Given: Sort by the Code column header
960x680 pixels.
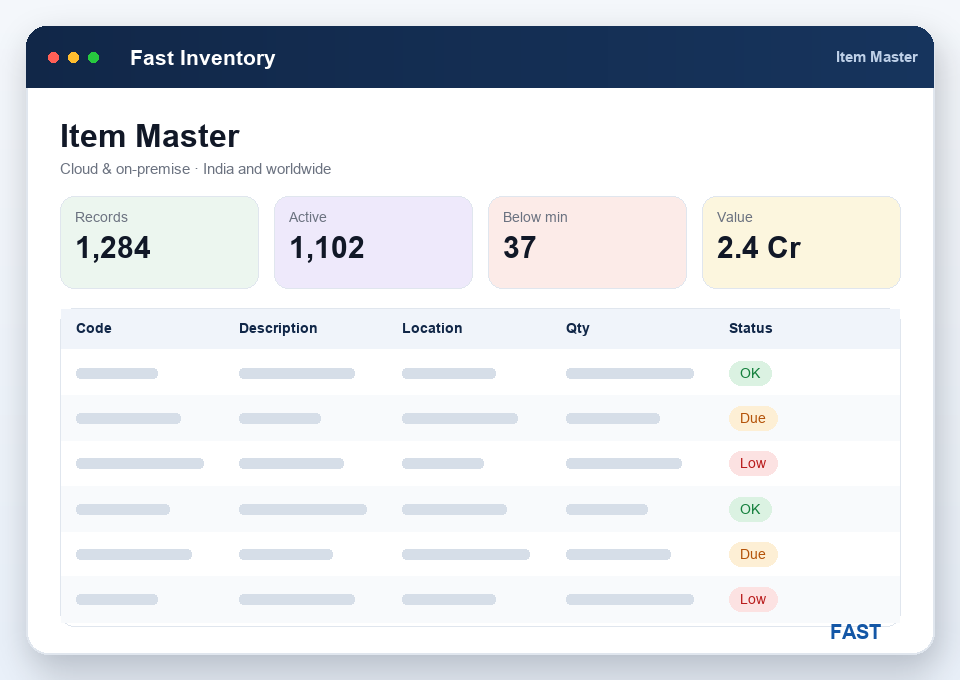Looking at the screenshot, I should 94,328.
